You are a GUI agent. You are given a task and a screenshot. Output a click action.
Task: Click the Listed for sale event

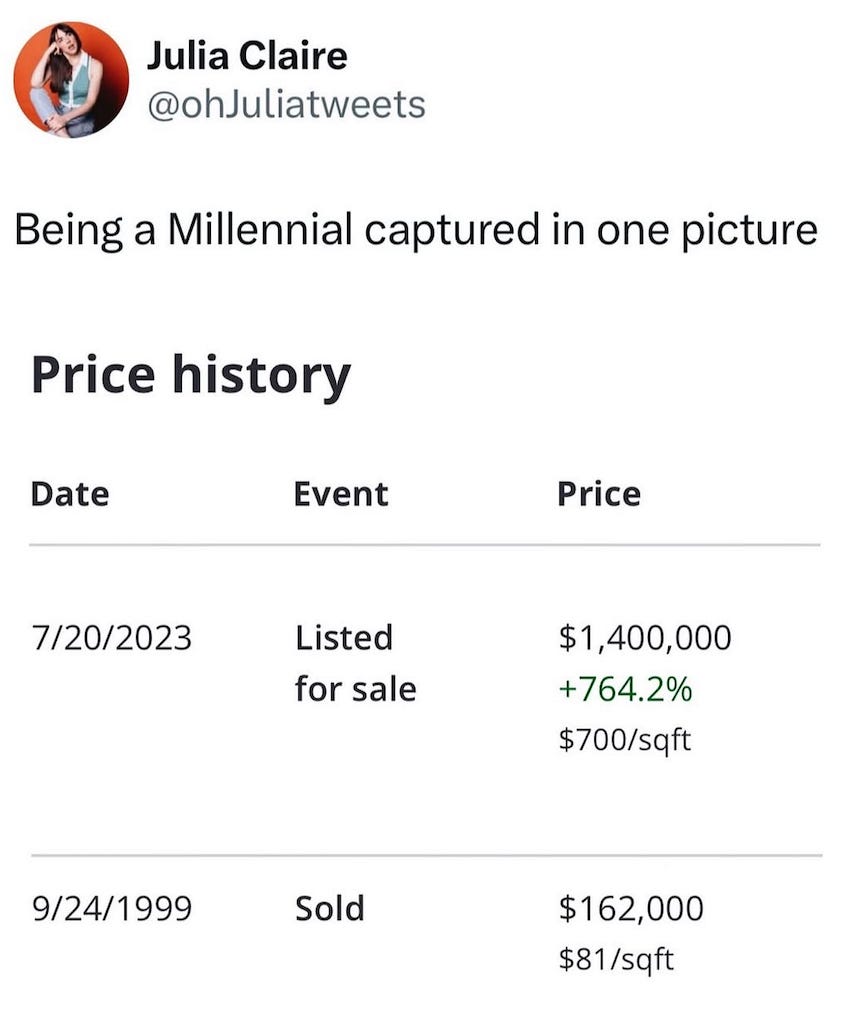coord(355,663)
